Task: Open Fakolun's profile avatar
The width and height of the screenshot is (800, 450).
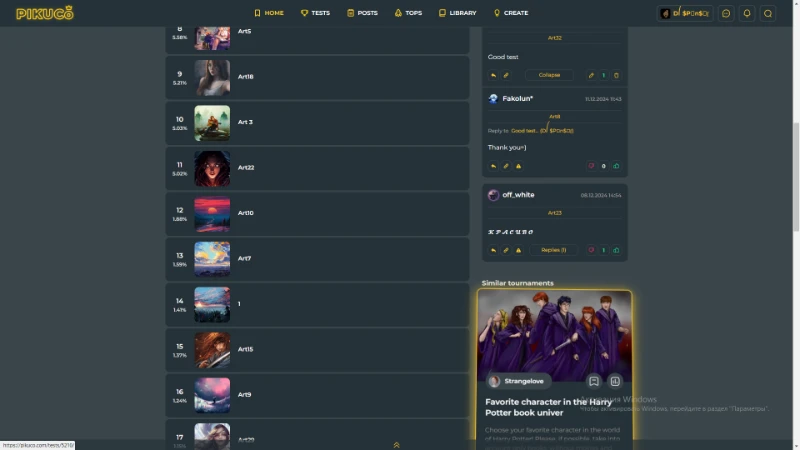Action: point(493,99)
